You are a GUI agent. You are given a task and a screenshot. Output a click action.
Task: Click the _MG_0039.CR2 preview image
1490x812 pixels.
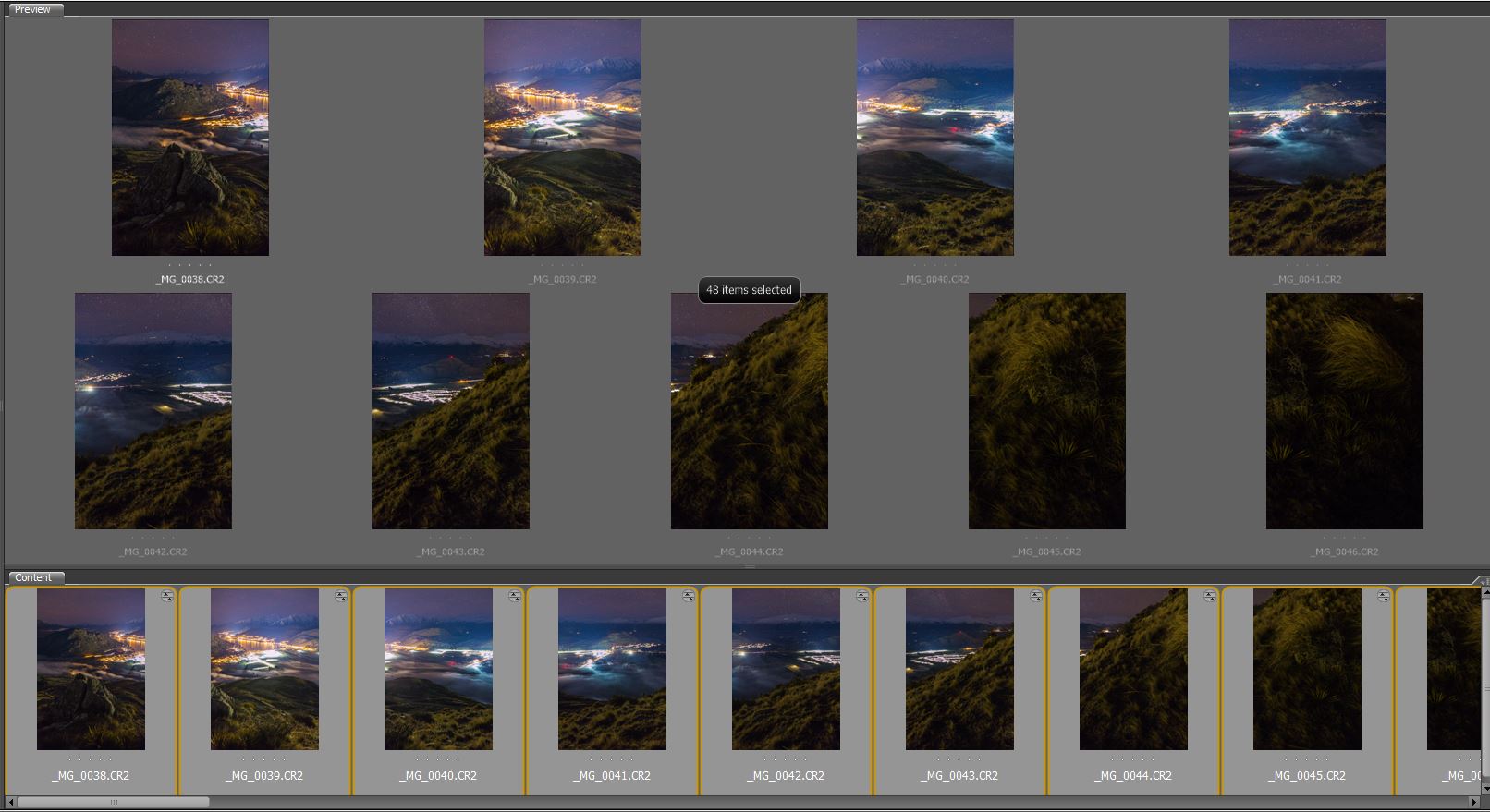[562, 138]
